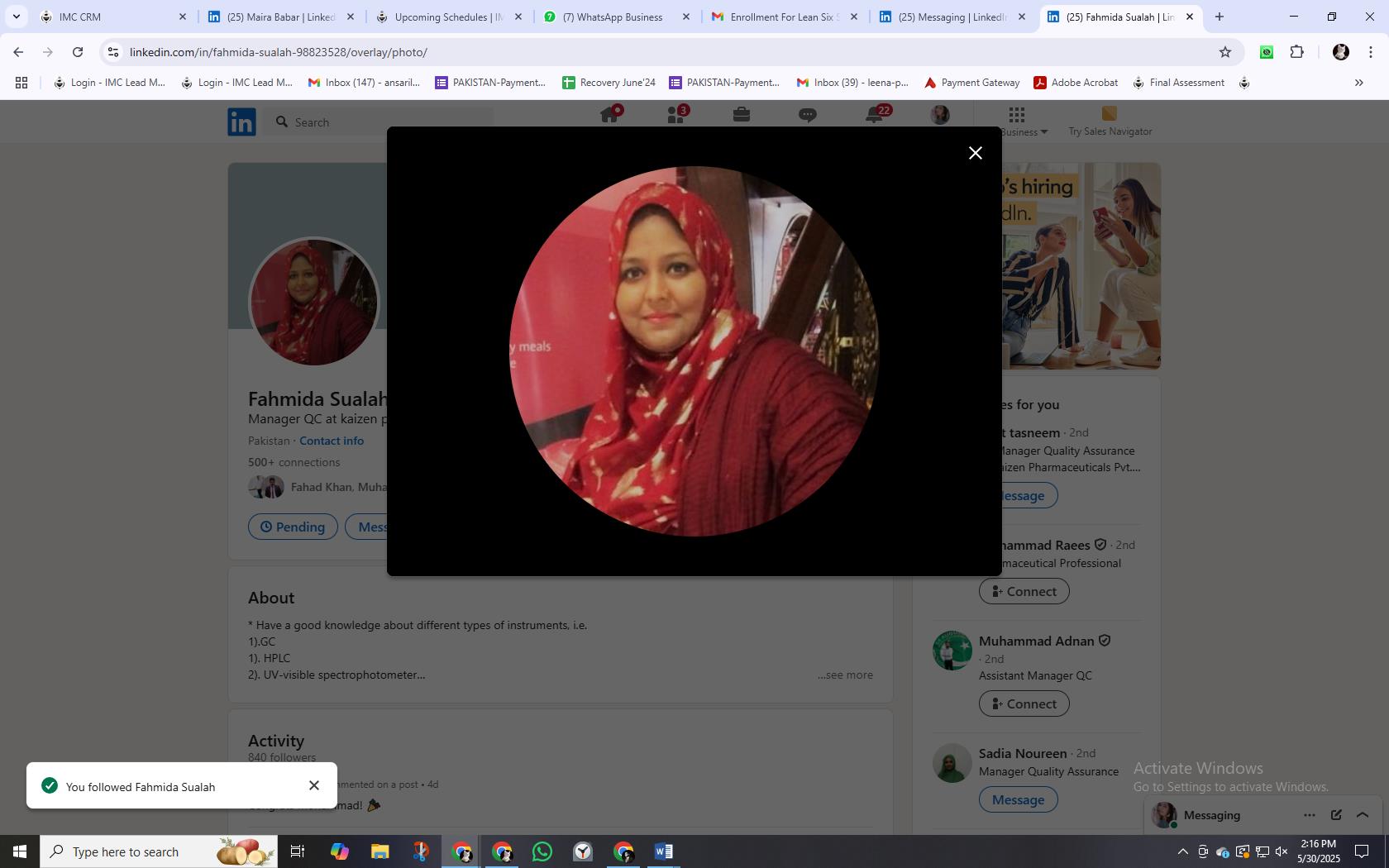This screenshot has height=868, width=1389.
Task: Expand About section with see more
Action: point(845,675)
